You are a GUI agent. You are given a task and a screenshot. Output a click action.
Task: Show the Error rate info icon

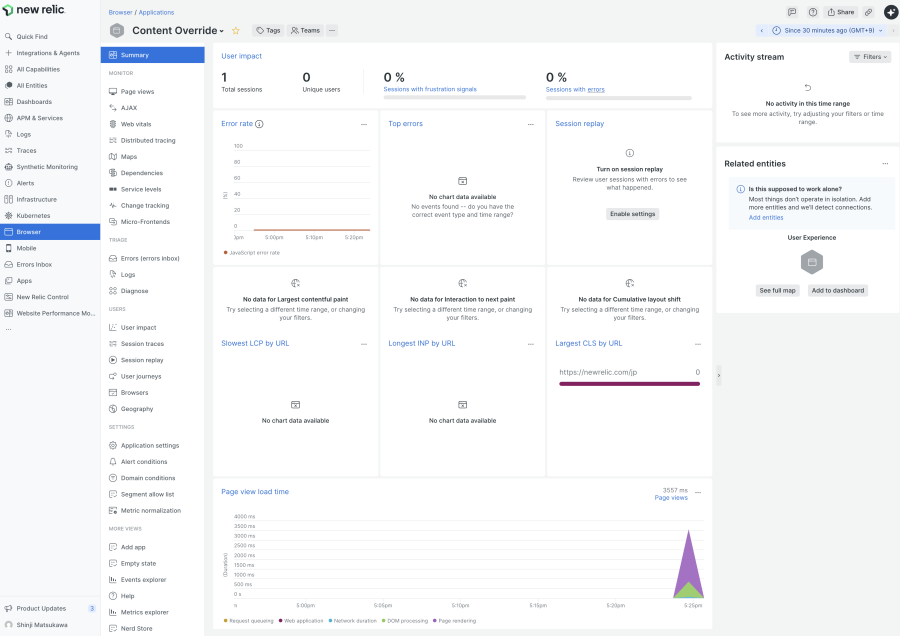[x=259, y=124]
